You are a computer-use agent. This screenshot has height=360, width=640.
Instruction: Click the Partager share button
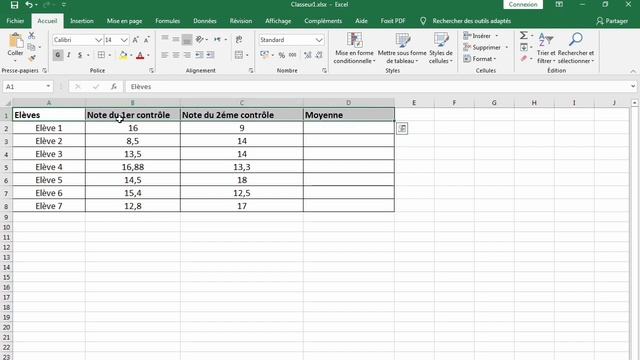[x=612, y=21]
